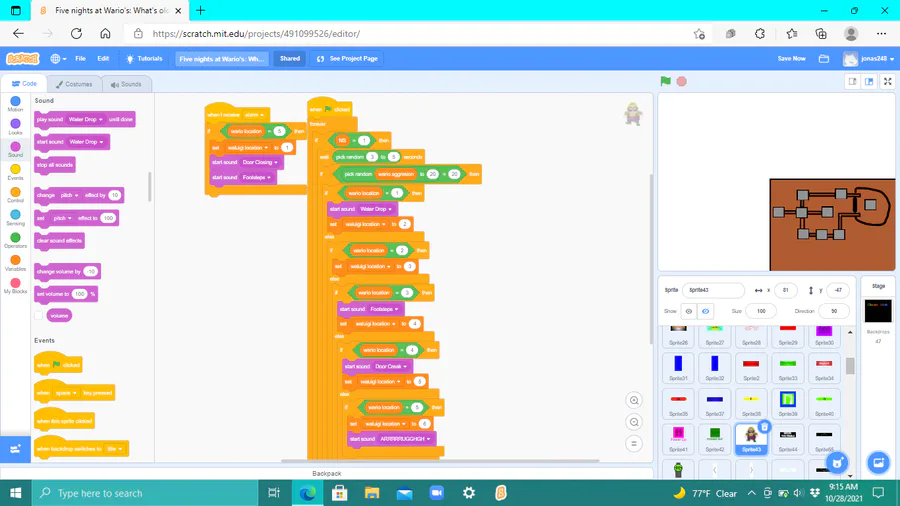Switch to the Costumes tab
Screen dimensions: 900x506
coord(74,84)
